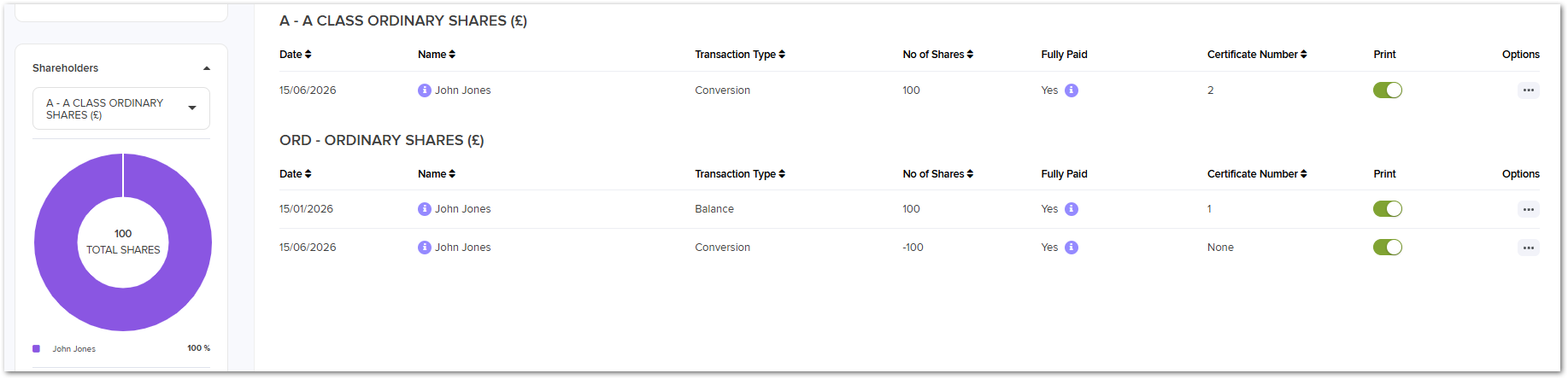The height and width of the screenshot is (379, 1568).
Task: Collapse the Shareholders panel arrow
Action: click(207, 68)
